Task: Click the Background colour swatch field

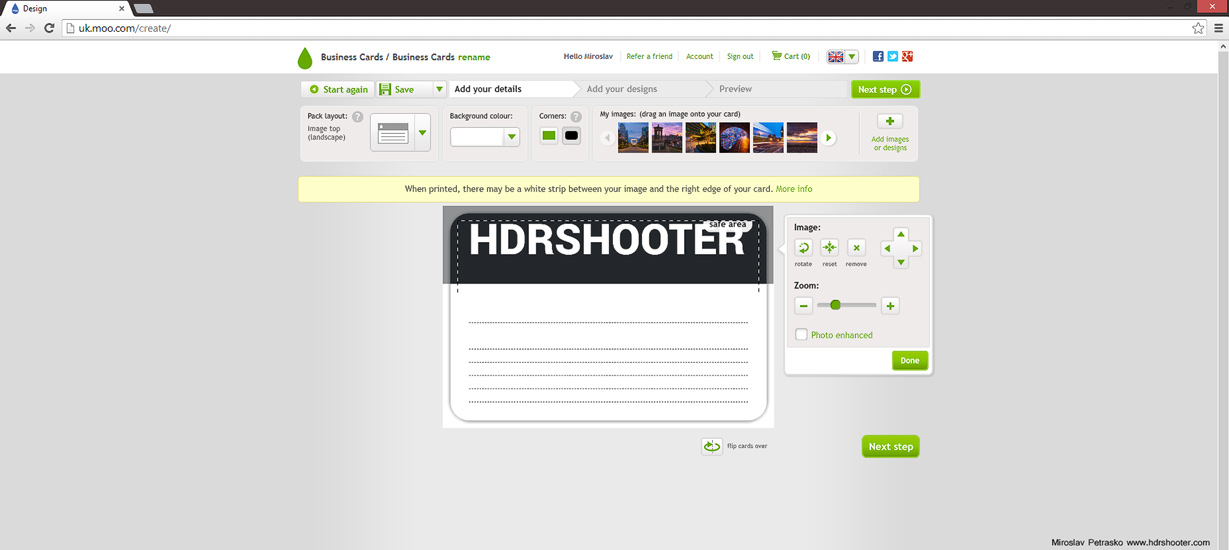Action: point(477,137)
